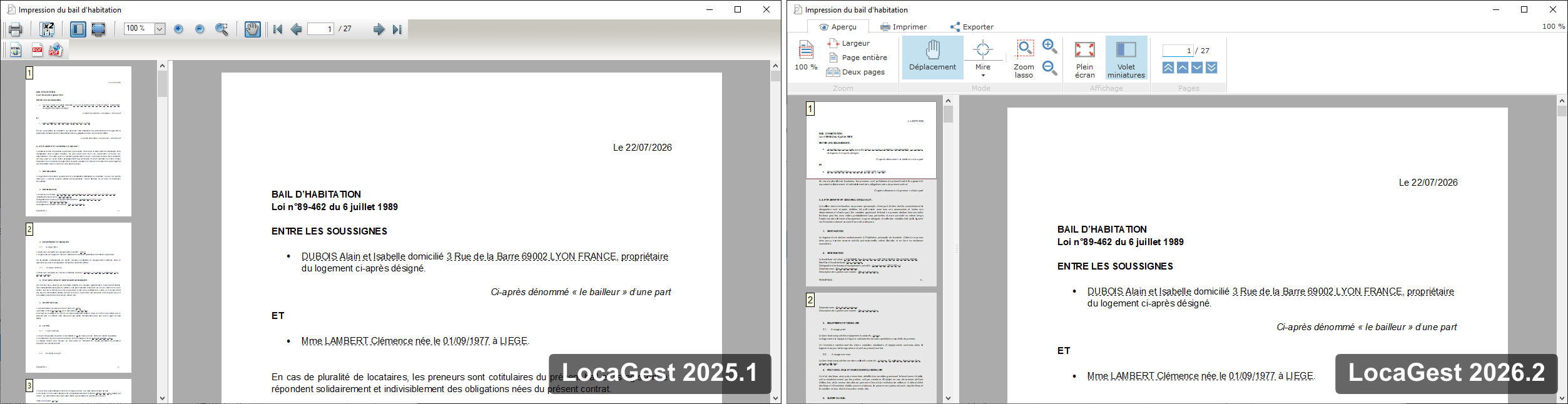
Task: Enter Plein écran mode
Action: [1084, 58]
